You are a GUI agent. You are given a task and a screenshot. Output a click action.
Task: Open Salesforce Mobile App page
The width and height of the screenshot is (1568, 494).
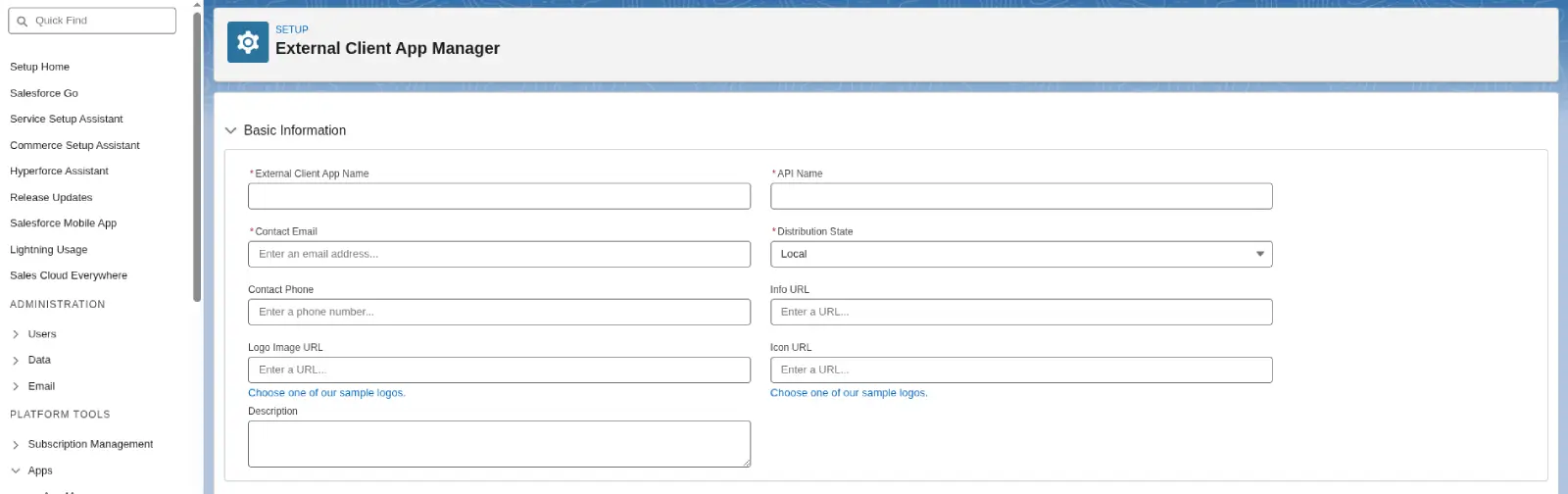[x=63, y=223]
